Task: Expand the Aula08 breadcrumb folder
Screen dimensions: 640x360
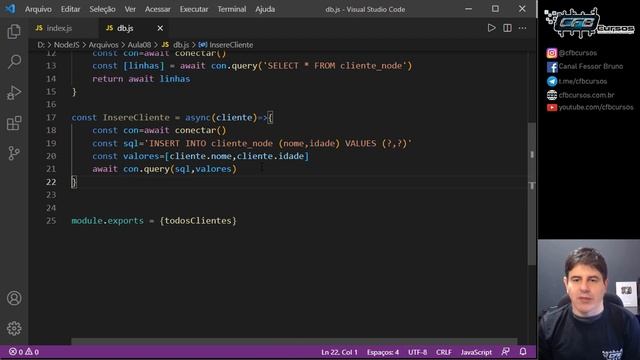Action: (x=139, y=45)
